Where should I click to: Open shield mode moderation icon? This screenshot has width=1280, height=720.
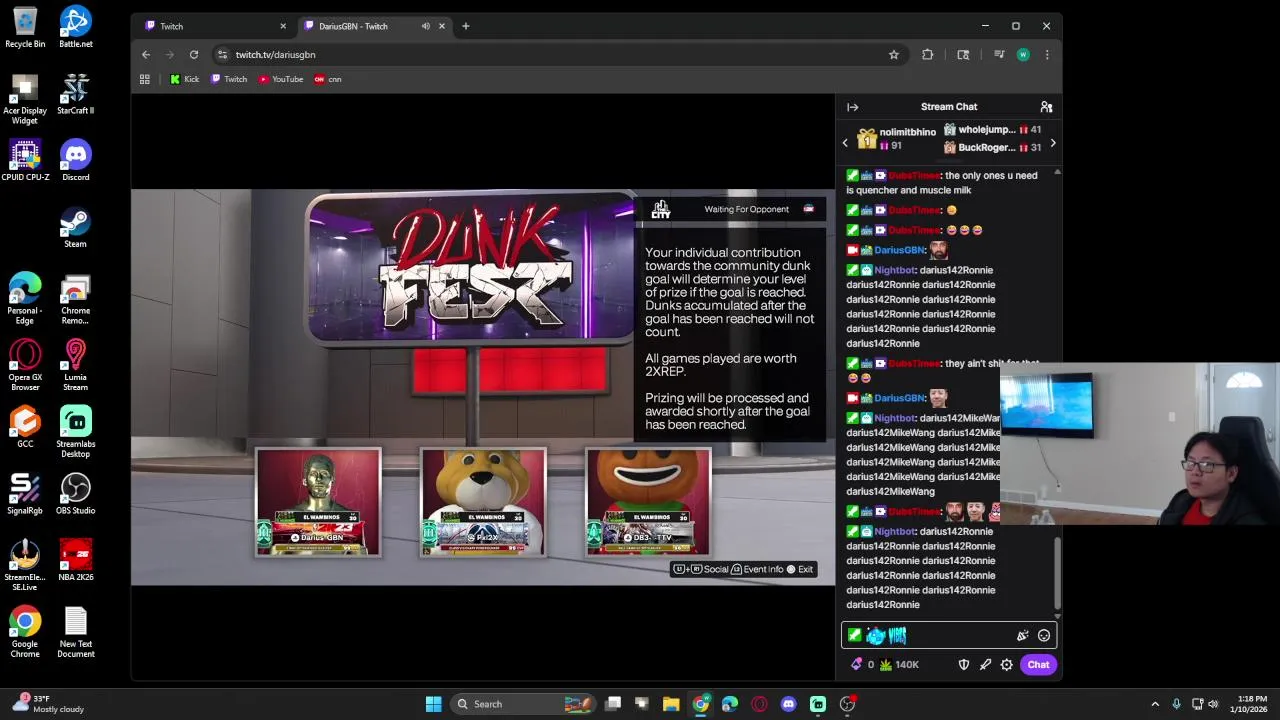click(x=964, y=664)
